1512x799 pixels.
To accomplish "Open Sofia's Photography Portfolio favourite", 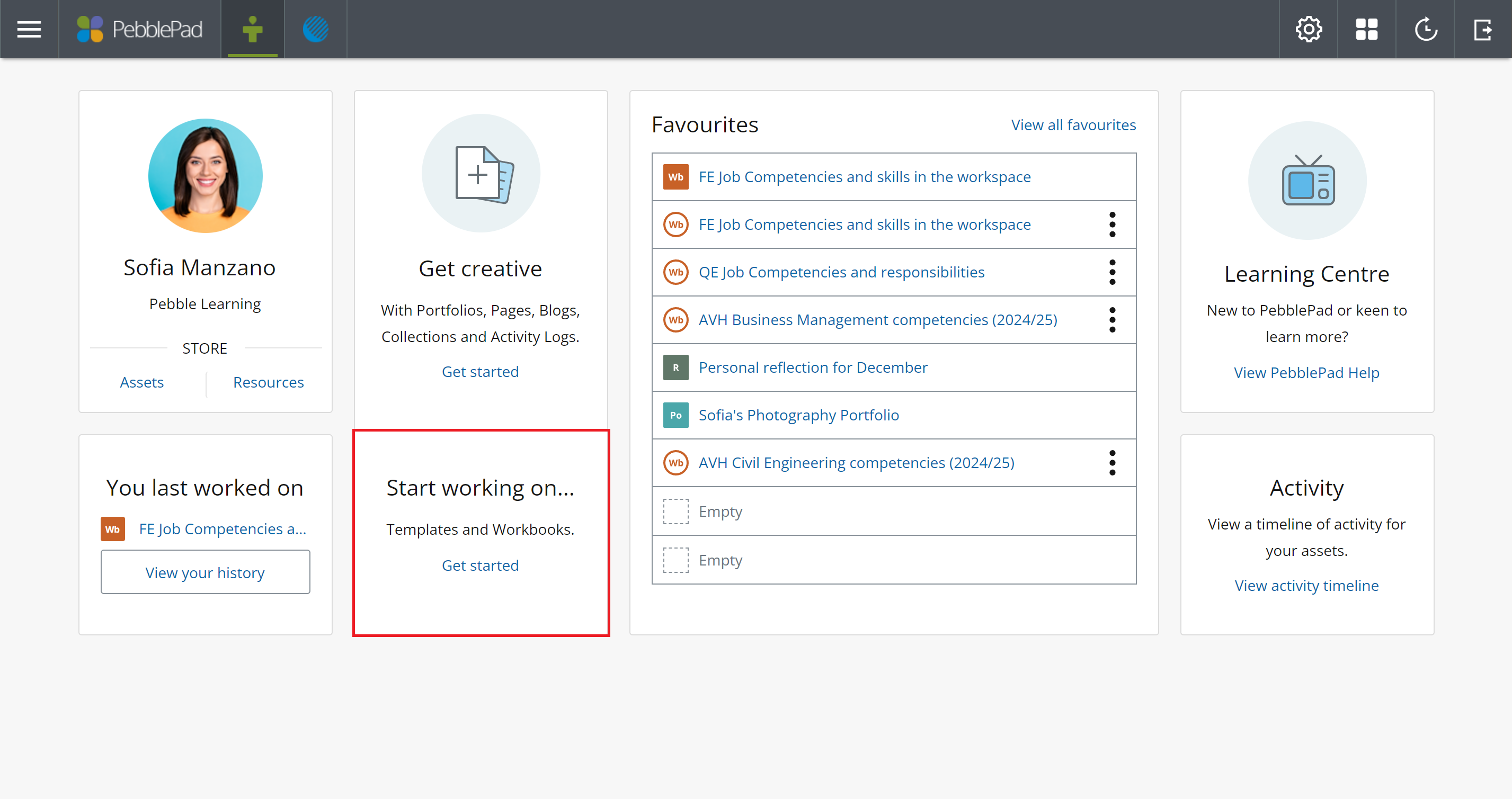I will click(798, 415).
